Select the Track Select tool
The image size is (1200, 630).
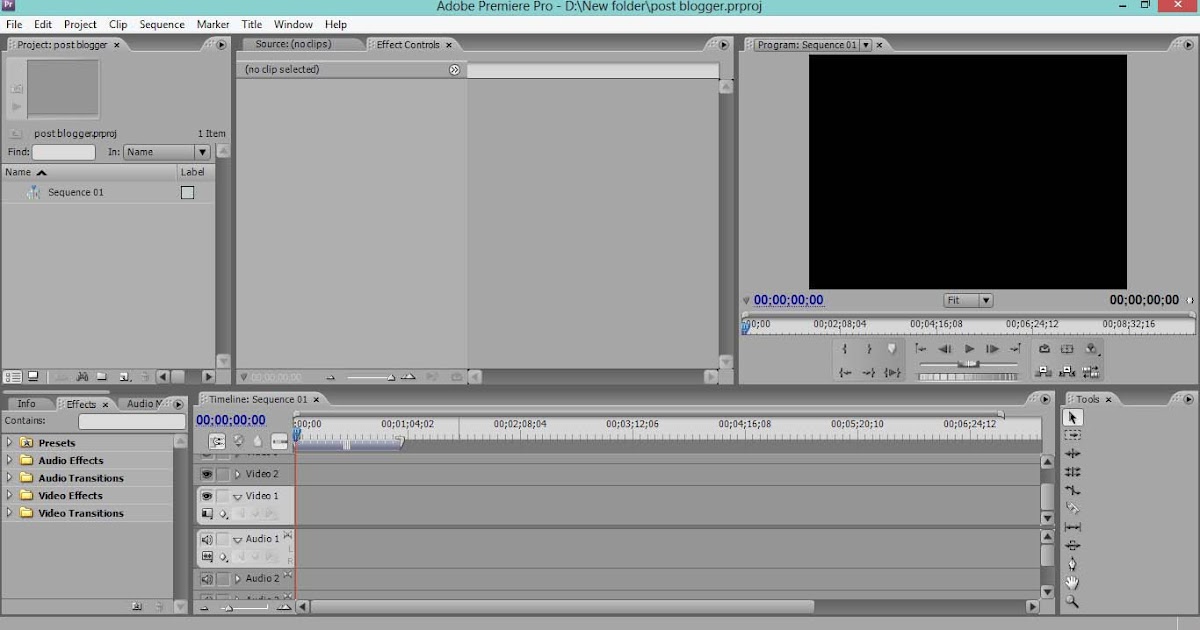tap(1072, 434)
